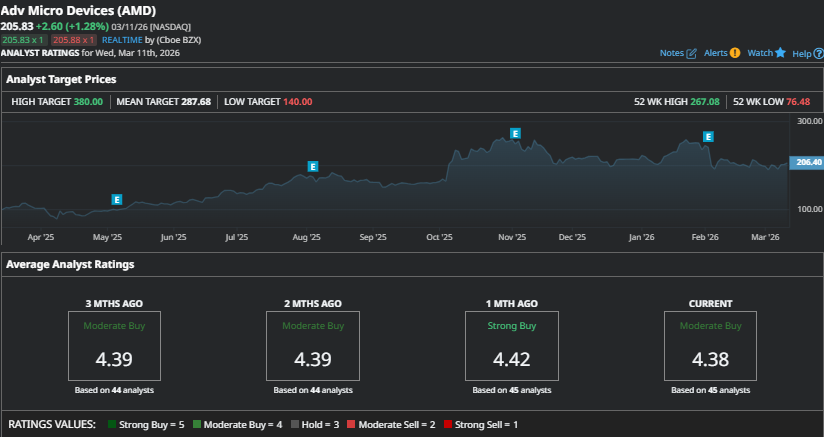Screen dimensions: 824x437
Task: Click the 206.40 current price label on chart
Action: tap(805, 162)
